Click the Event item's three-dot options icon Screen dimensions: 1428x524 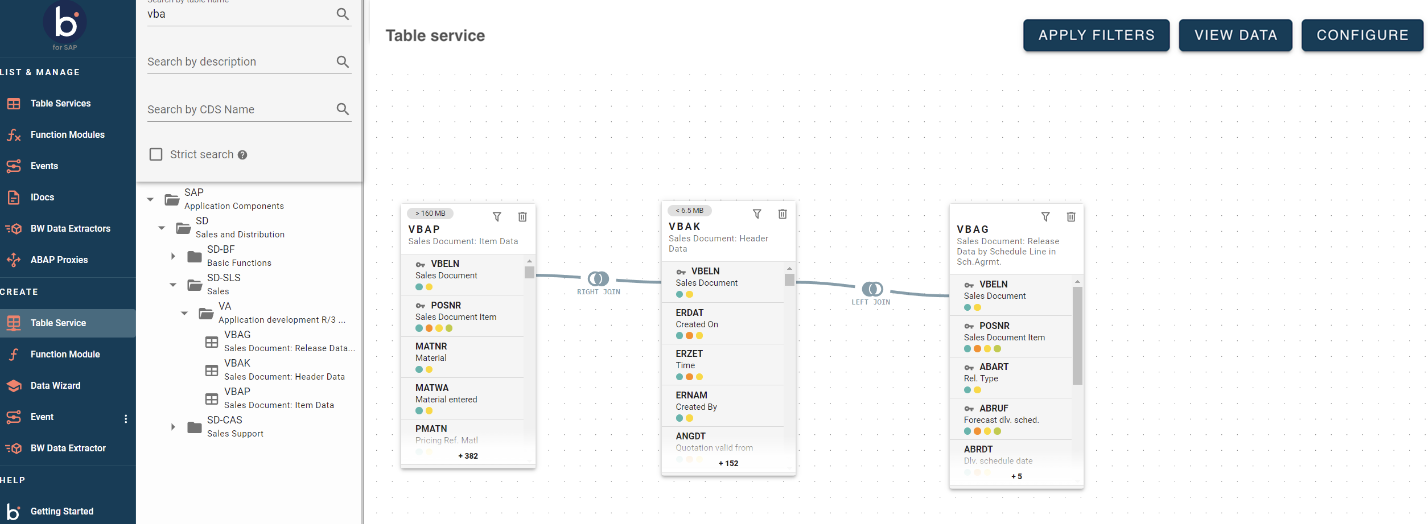(x=126, y=418)
